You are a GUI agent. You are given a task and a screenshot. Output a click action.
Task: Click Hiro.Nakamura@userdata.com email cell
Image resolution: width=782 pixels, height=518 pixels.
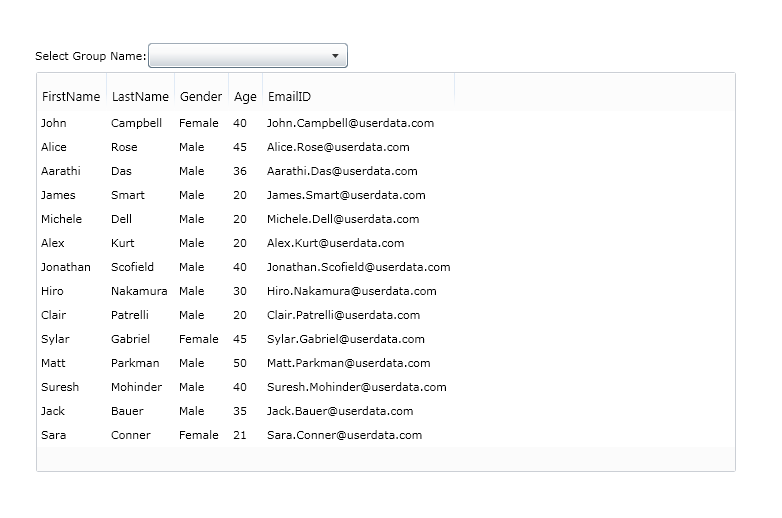point(352,291)
